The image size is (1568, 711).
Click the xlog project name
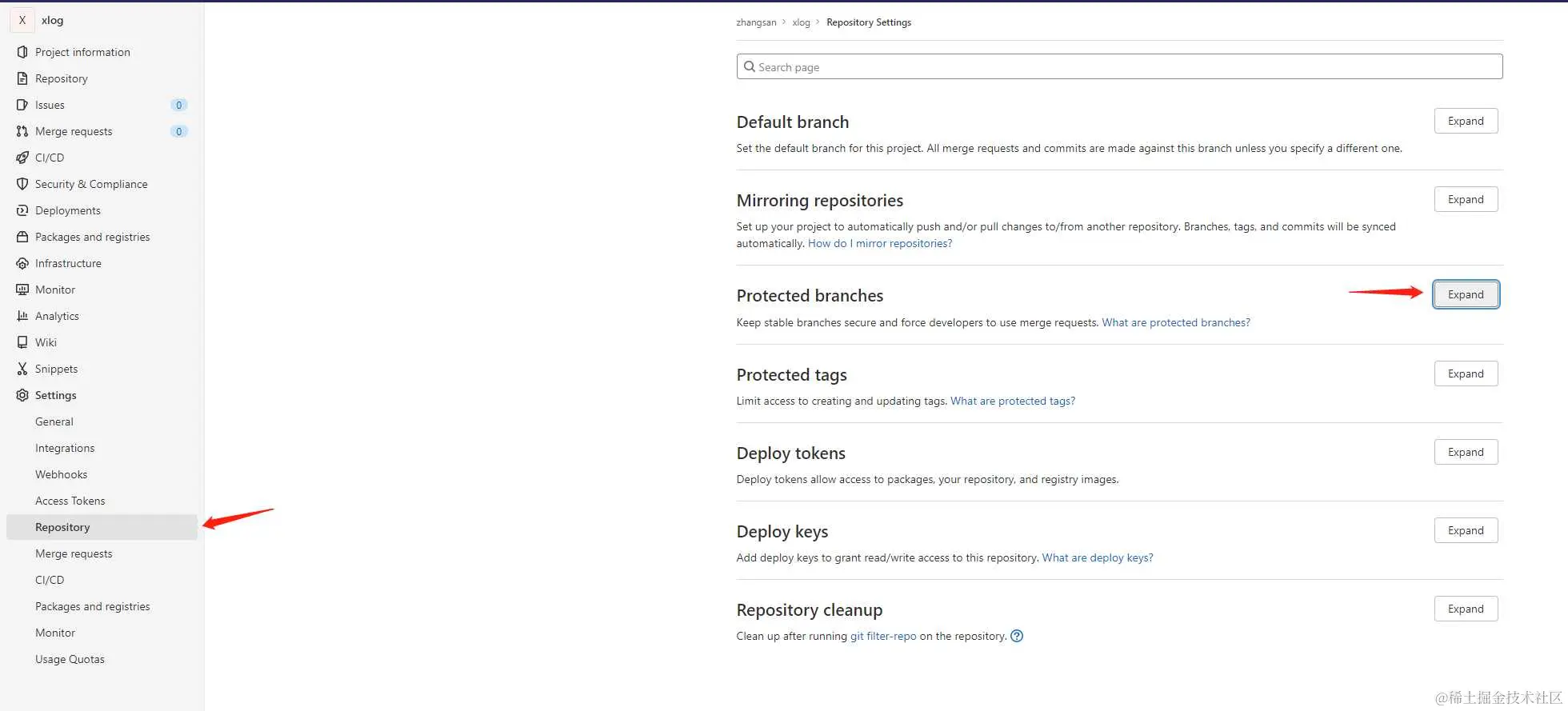[53, 20]
